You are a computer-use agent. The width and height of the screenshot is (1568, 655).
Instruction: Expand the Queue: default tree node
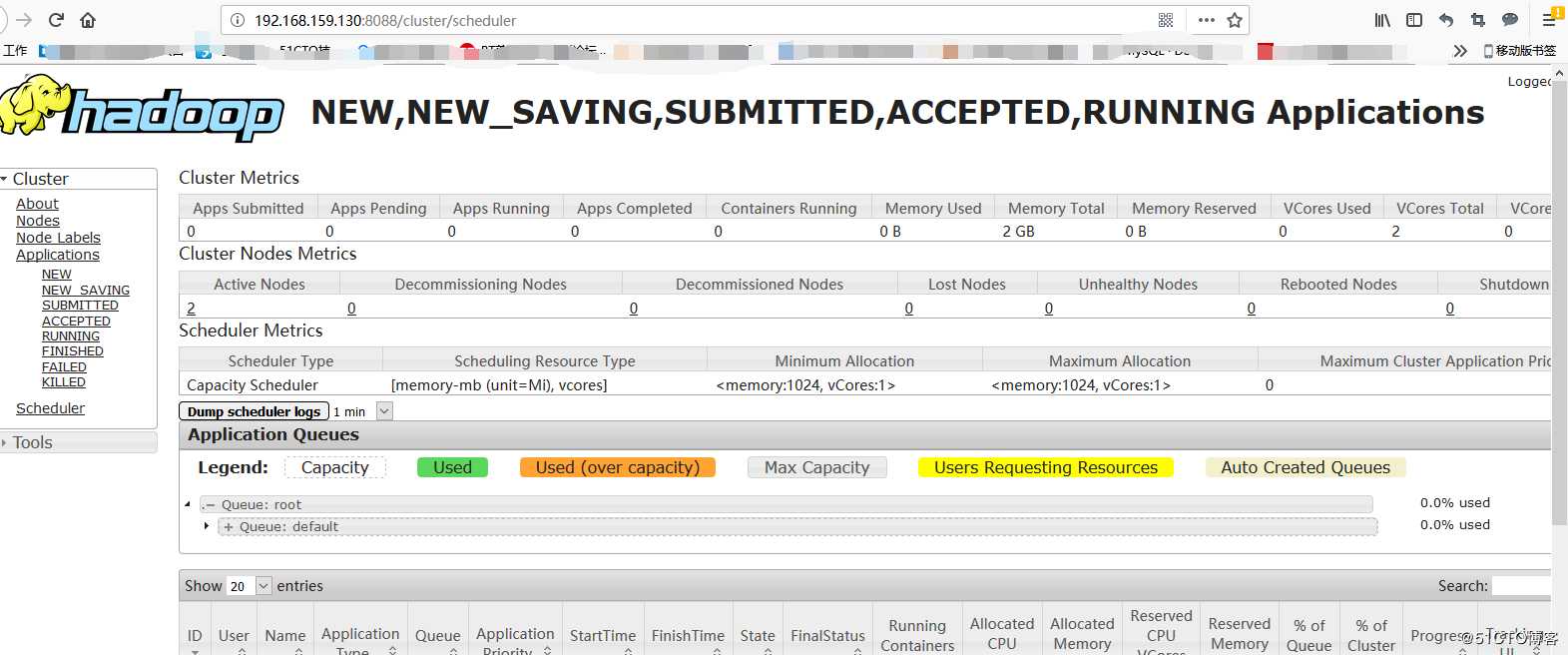[207, 526]
